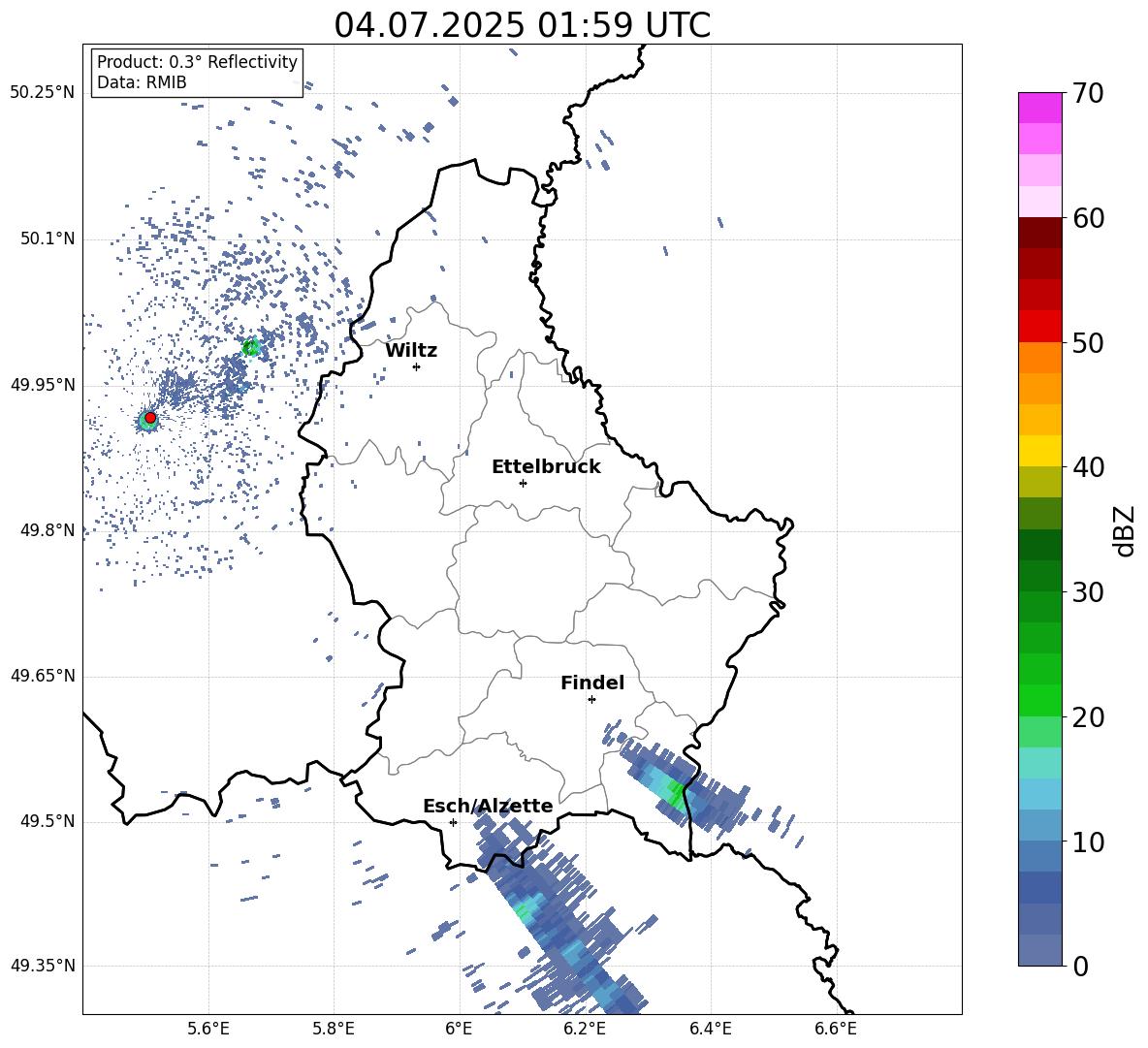Click the red radar site marker
Image resolution: width=1148 pixels, height=1048 pixels.
pos(150,418)
